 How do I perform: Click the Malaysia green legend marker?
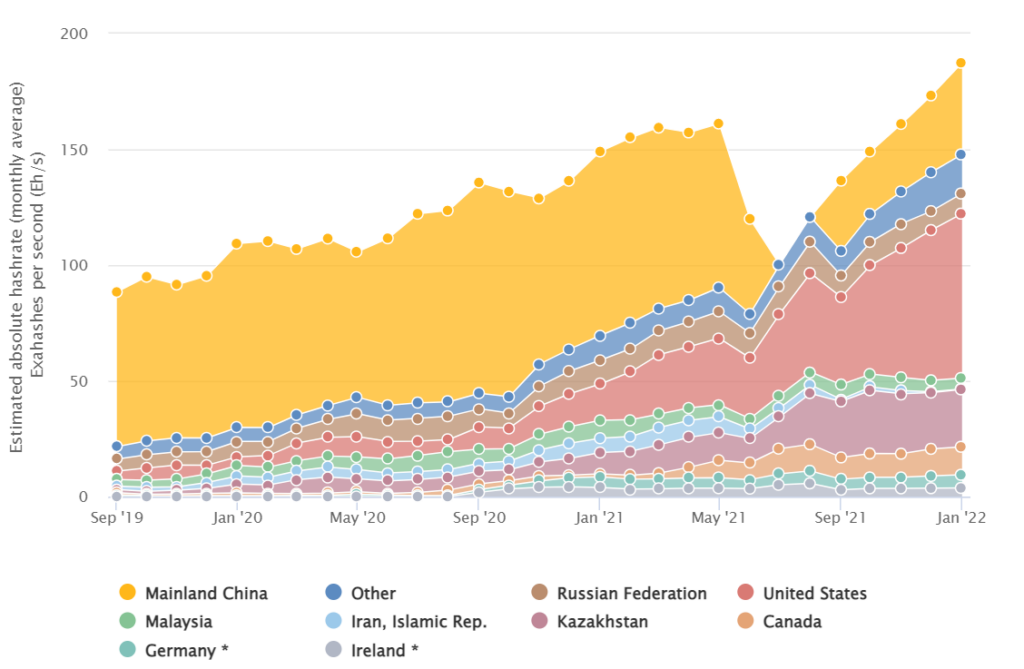(127, 621)
